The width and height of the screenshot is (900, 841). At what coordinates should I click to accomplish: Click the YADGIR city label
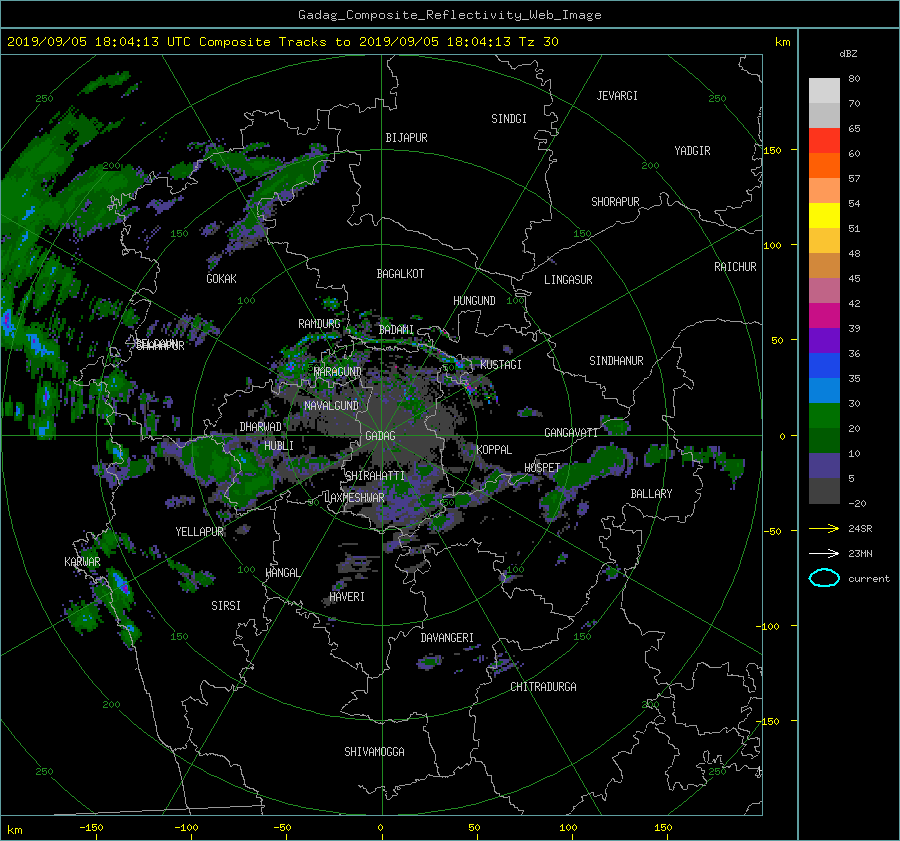(692, 151)
